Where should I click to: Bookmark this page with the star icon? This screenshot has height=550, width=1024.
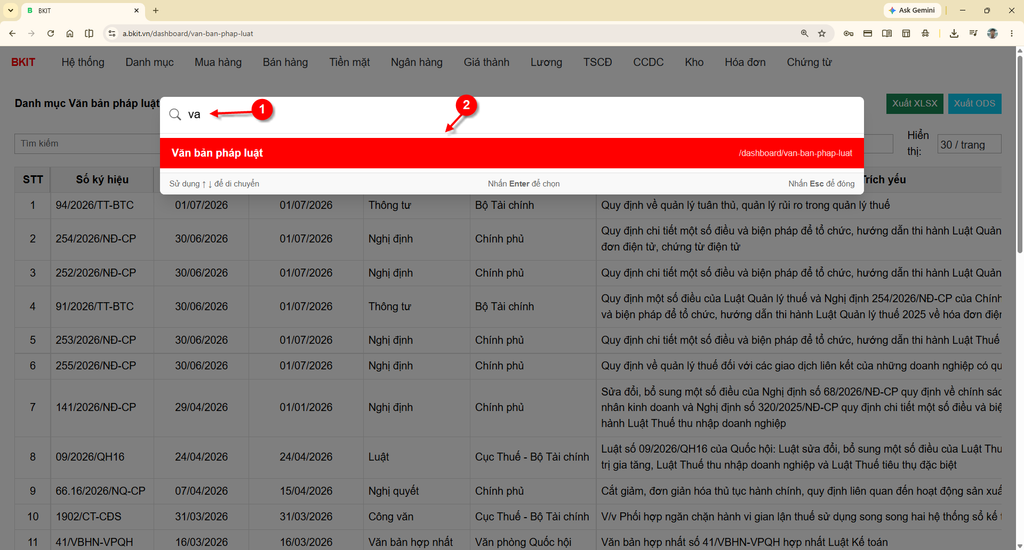tap(822, 33)
